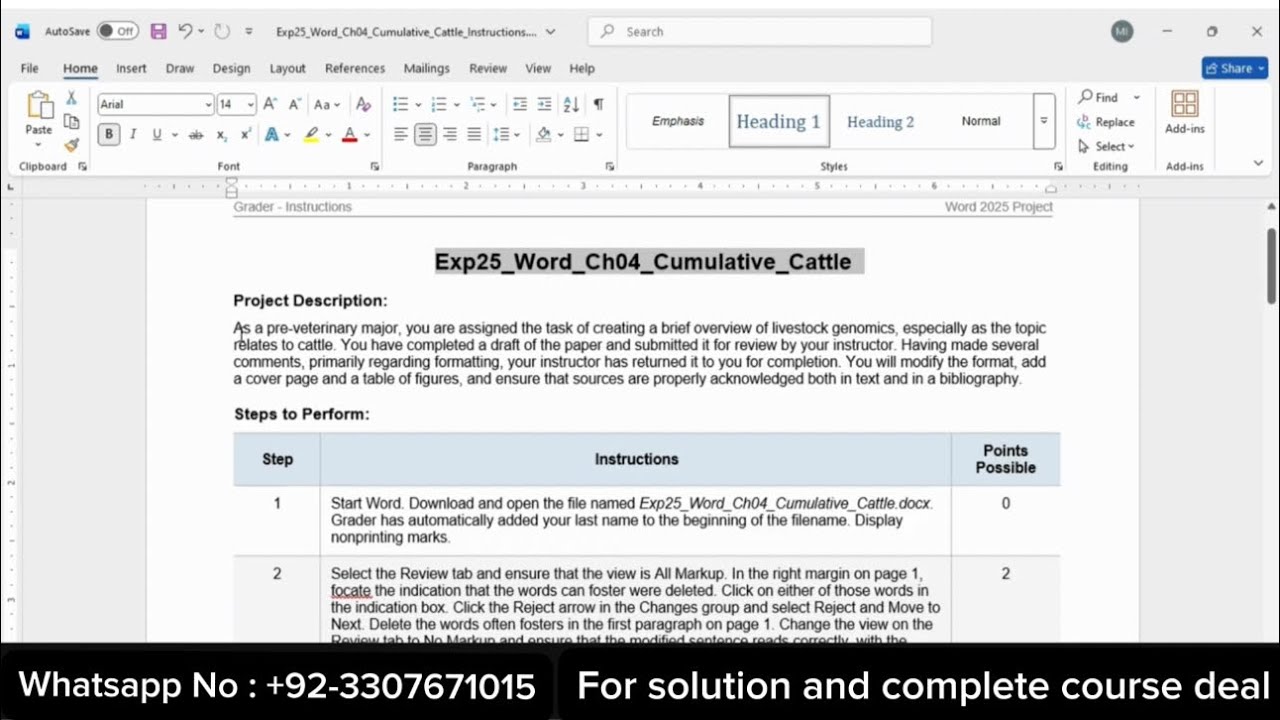
Task: Undo the last action
Action: point(185,31)
